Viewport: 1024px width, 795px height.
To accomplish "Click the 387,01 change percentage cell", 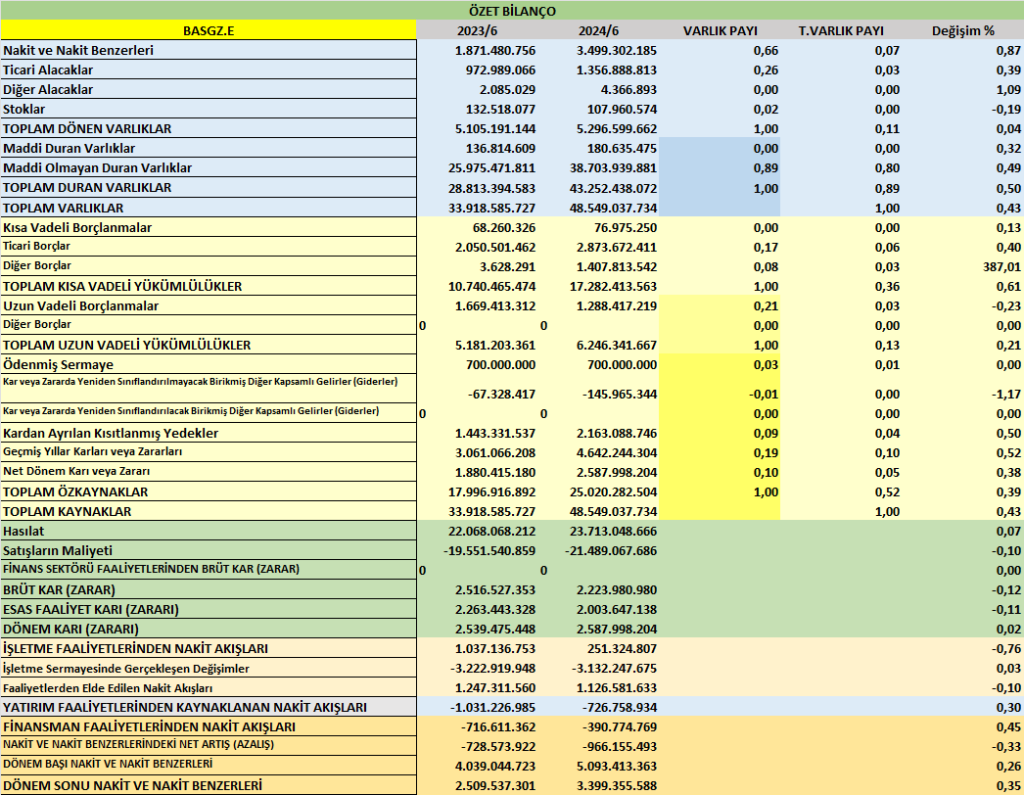I will [x=1000, y=267].
